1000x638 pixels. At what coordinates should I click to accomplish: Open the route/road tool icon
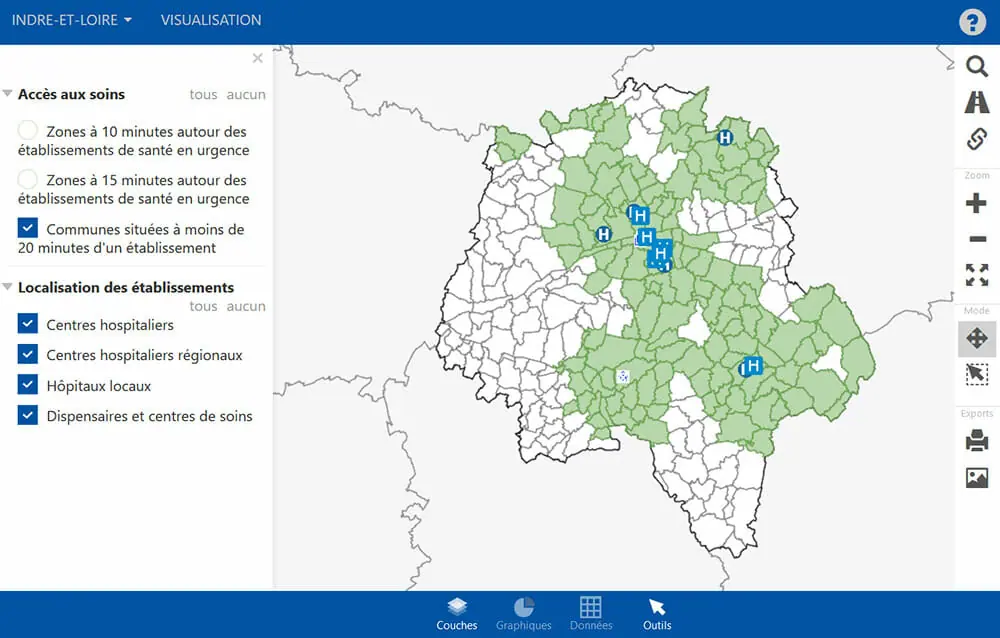[x=976, y=102]
